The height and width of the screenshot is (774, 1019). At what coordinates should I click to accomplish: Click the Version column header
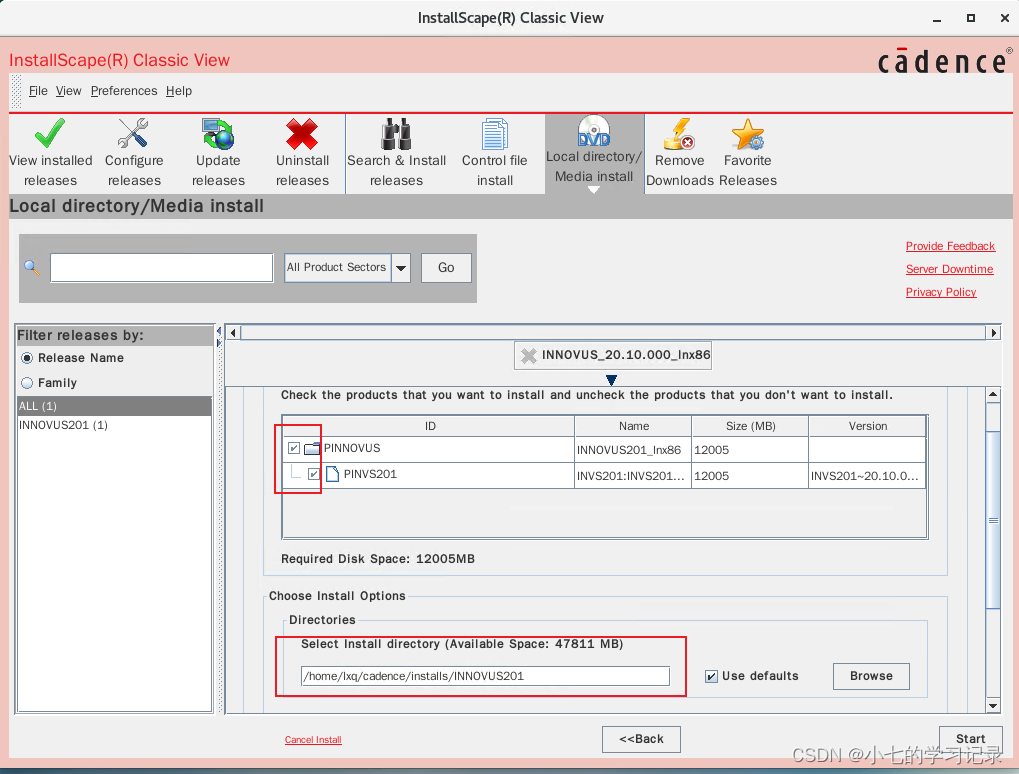[868, 426]
